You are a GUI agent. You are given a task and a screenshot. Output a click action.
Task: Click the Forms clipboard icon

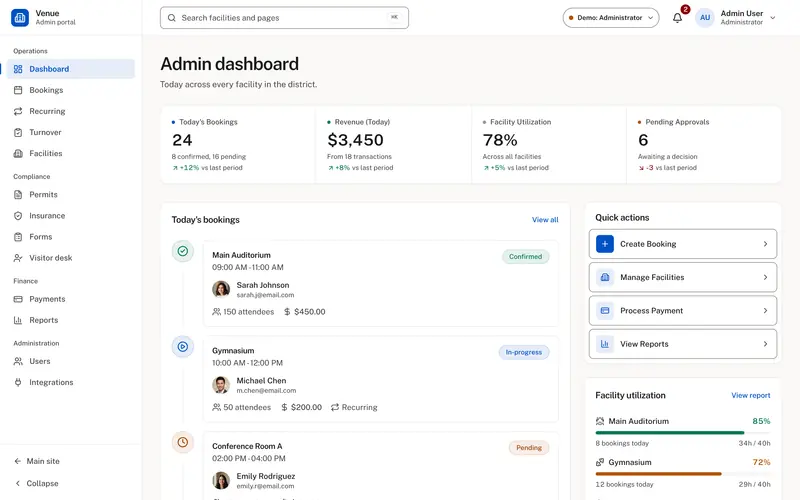pos(18,237)
